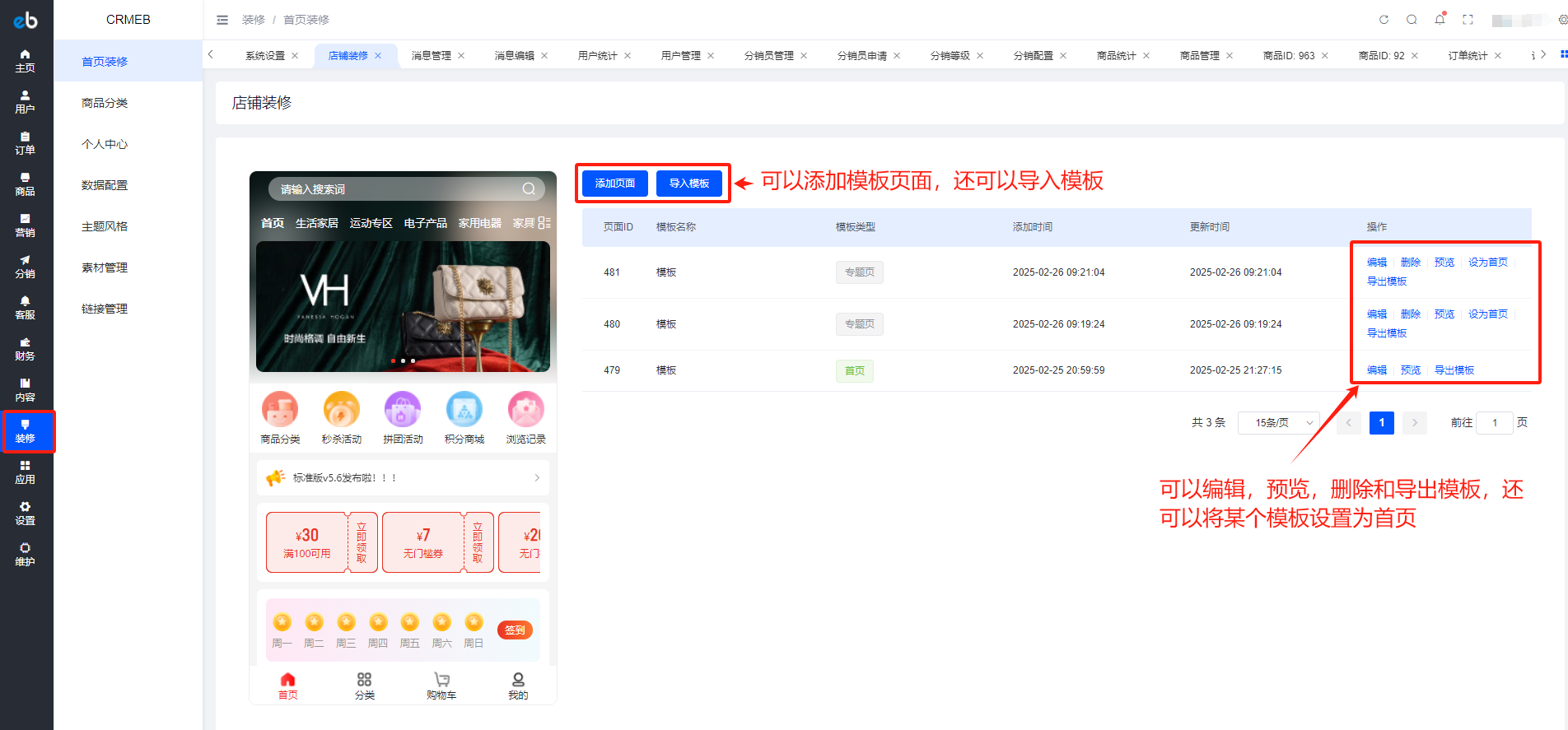The height and width of the screenshot is (730, 1568).
Task: Collapse sidebar with hamburger menu icon
Action: point(222,20)
